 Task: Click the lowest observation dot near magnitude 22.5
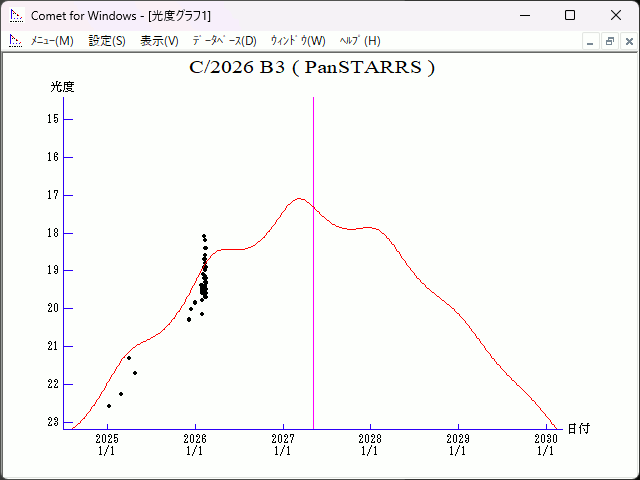pyautogui.click(x=109, y=405)
